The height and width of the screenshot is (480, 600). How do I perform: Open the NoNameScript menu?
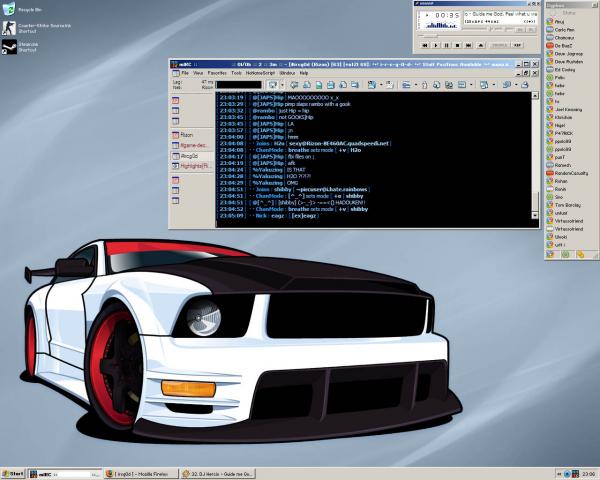click(260, 73)
